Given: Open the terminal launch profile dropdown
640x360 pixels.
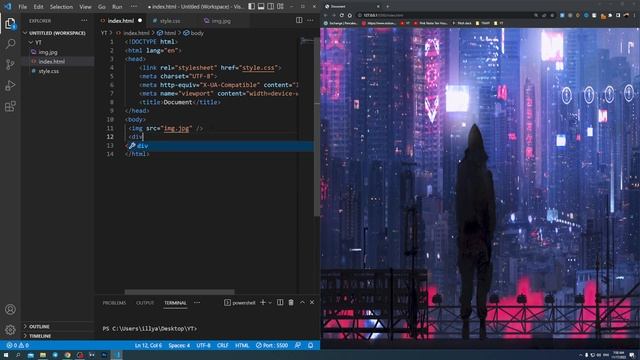Looking at the screenshot, I should (x=270, y=303).
